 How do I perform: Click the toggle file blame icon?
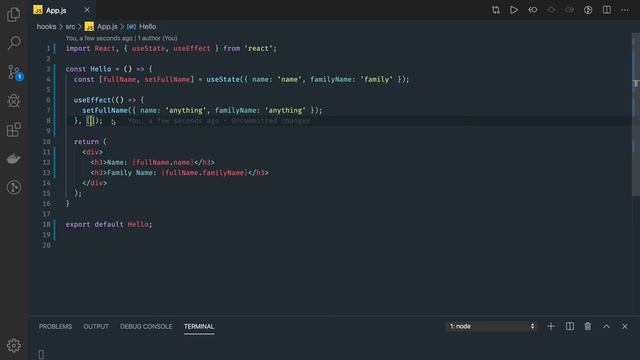588,10
